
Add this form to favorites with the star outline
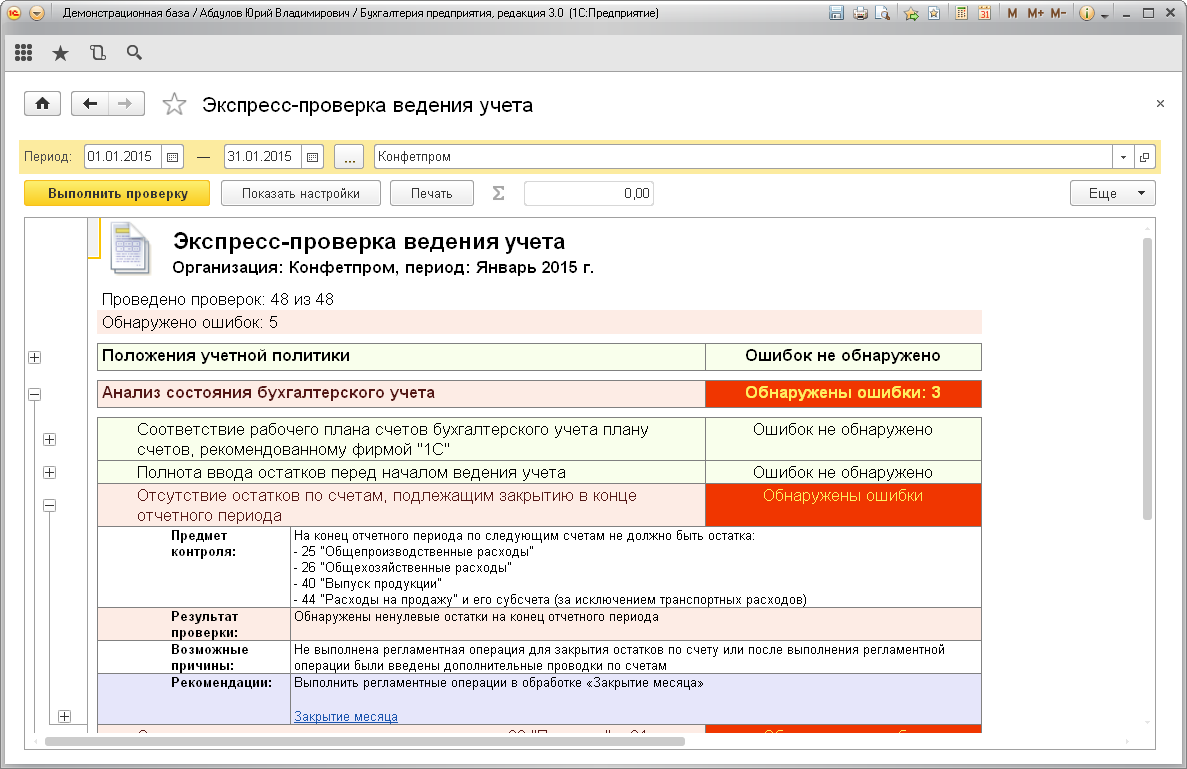pos(174,104)
